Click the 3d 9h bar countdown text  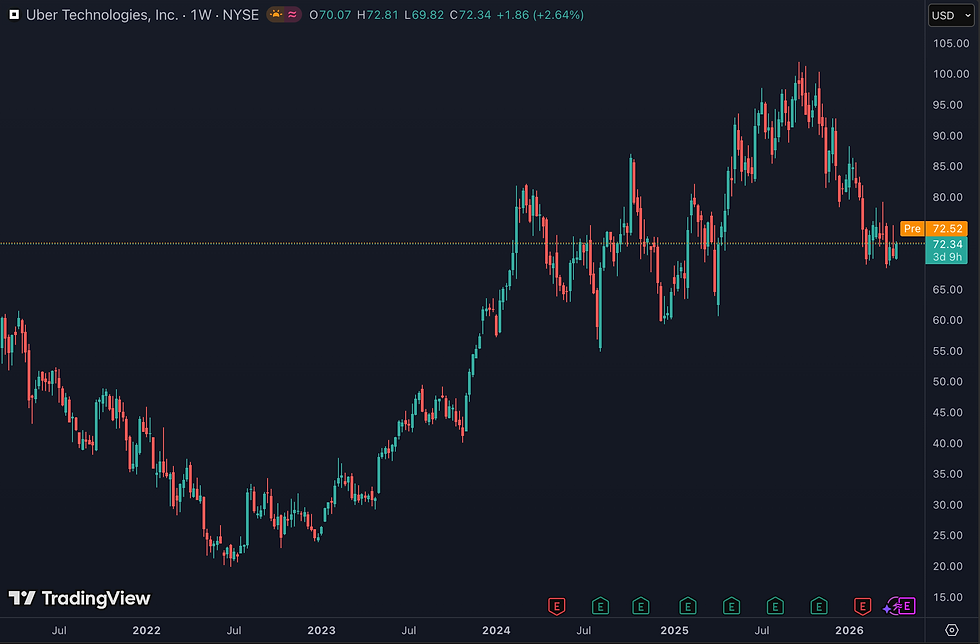pos(948,257)
